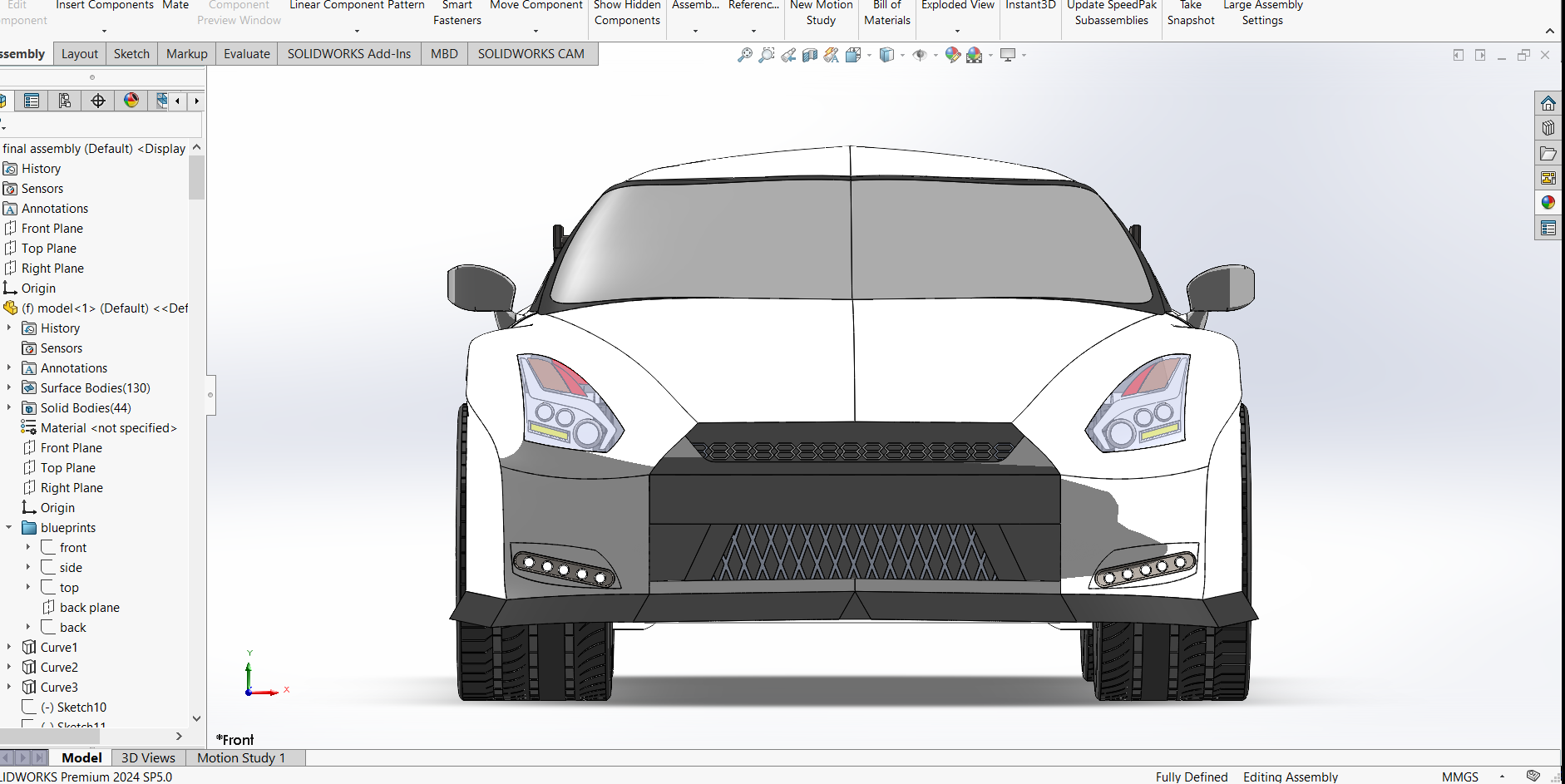Screen dimensions: 1565x784
Task: Enable Large Assembly Settings
Action: tap(1261, 12)
